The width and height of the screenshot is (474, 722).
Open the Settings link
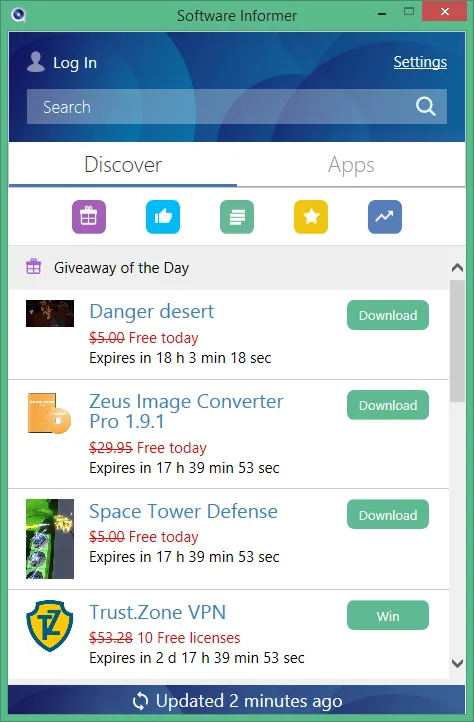click(x=420, y=62)
